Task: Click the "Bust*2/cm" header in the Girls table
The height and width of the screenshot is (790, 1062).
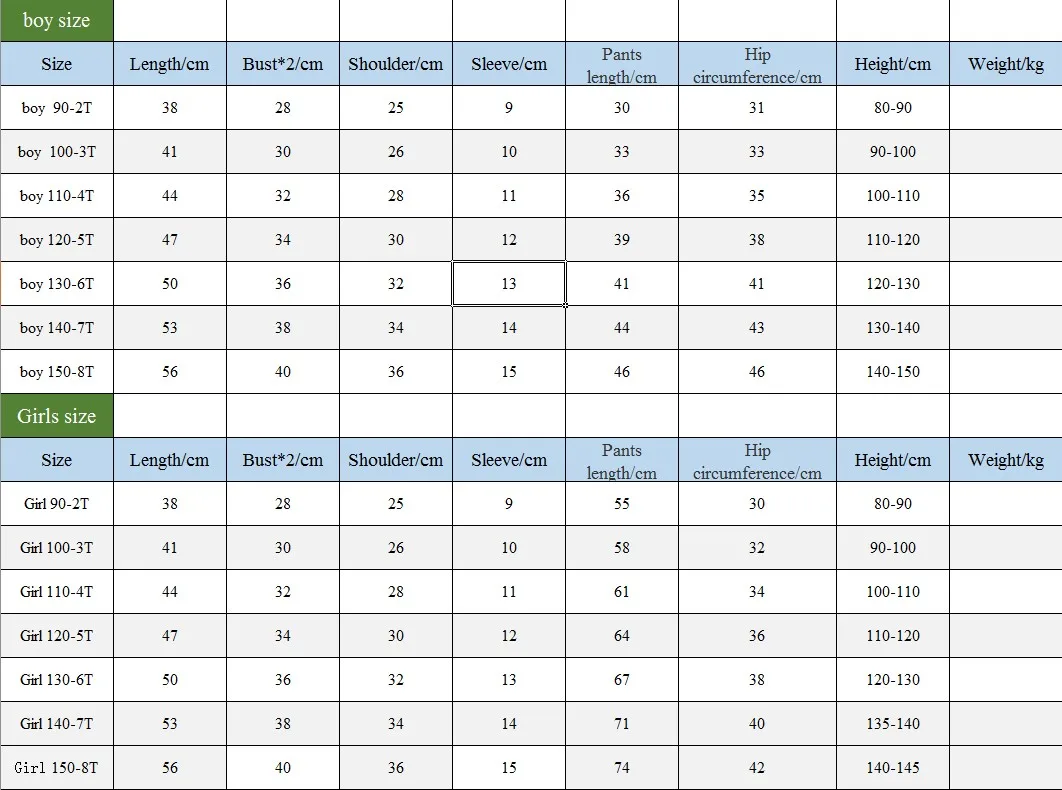Action: 282,460
